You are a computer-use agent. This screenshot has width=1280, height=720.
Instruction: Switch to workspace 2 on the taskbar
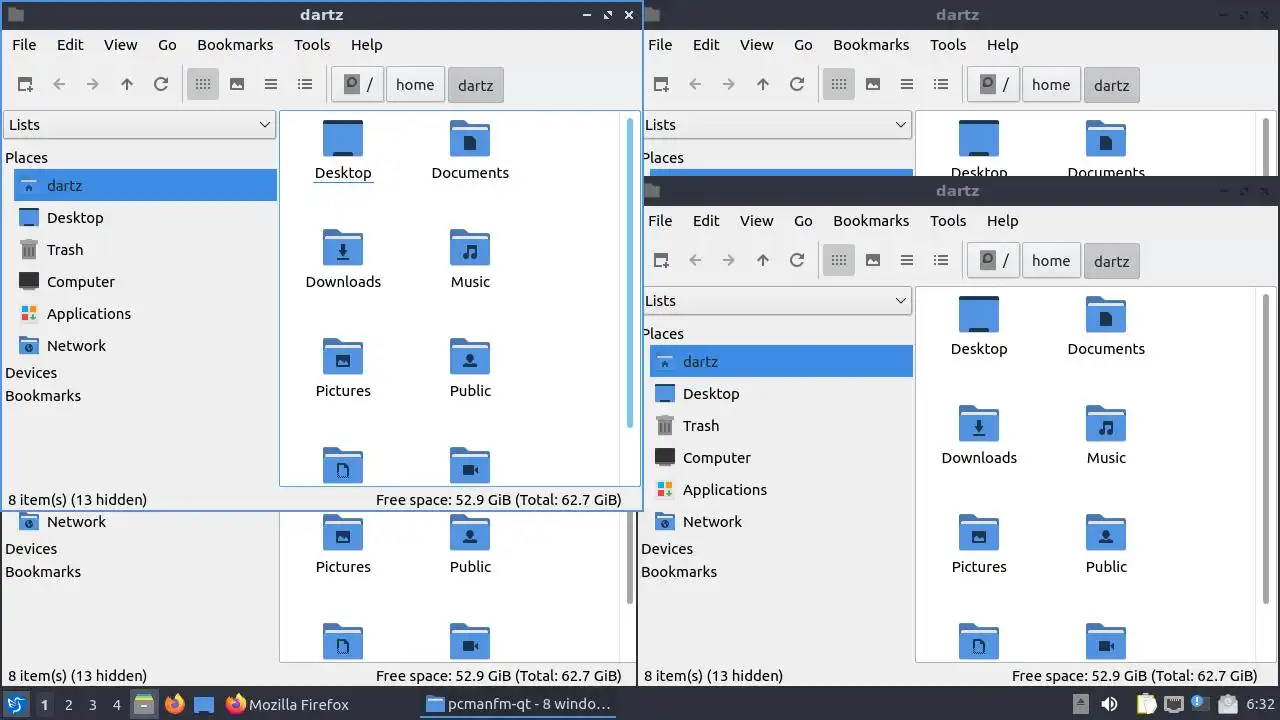tap(68, 705)
